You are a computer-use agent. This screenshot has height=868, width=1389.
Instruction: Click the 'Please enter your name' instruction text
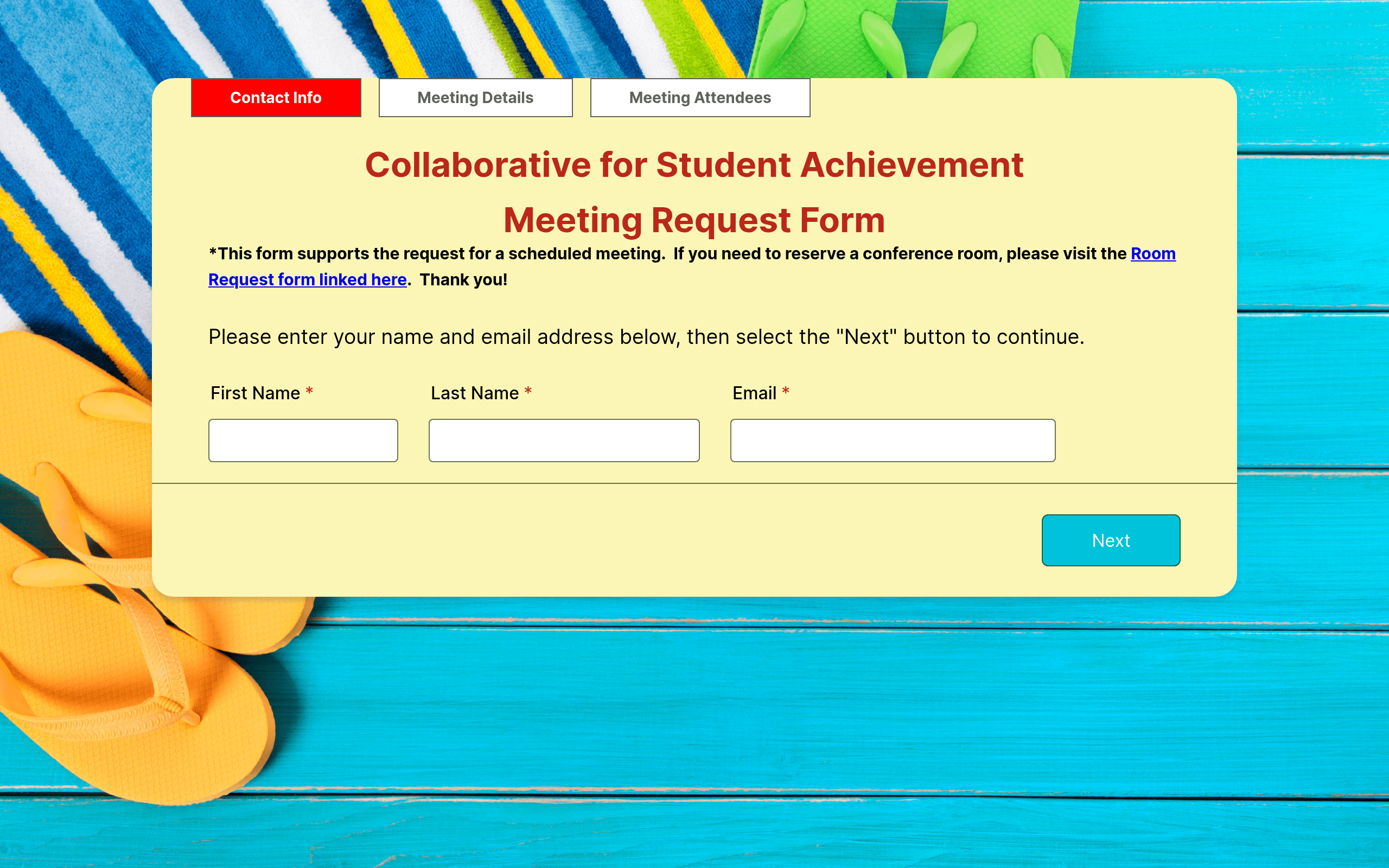(x=646, y=337)
